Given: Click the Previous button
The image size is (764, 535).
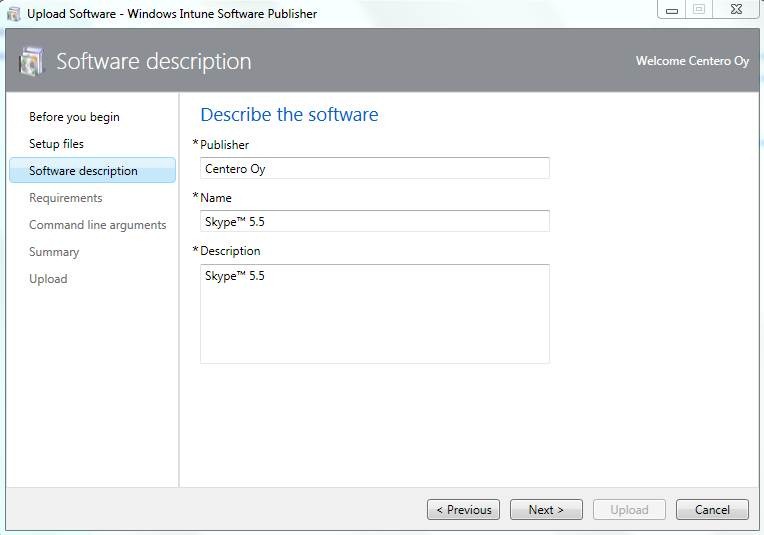Looking at the screenshot, I should pos(463,510).
